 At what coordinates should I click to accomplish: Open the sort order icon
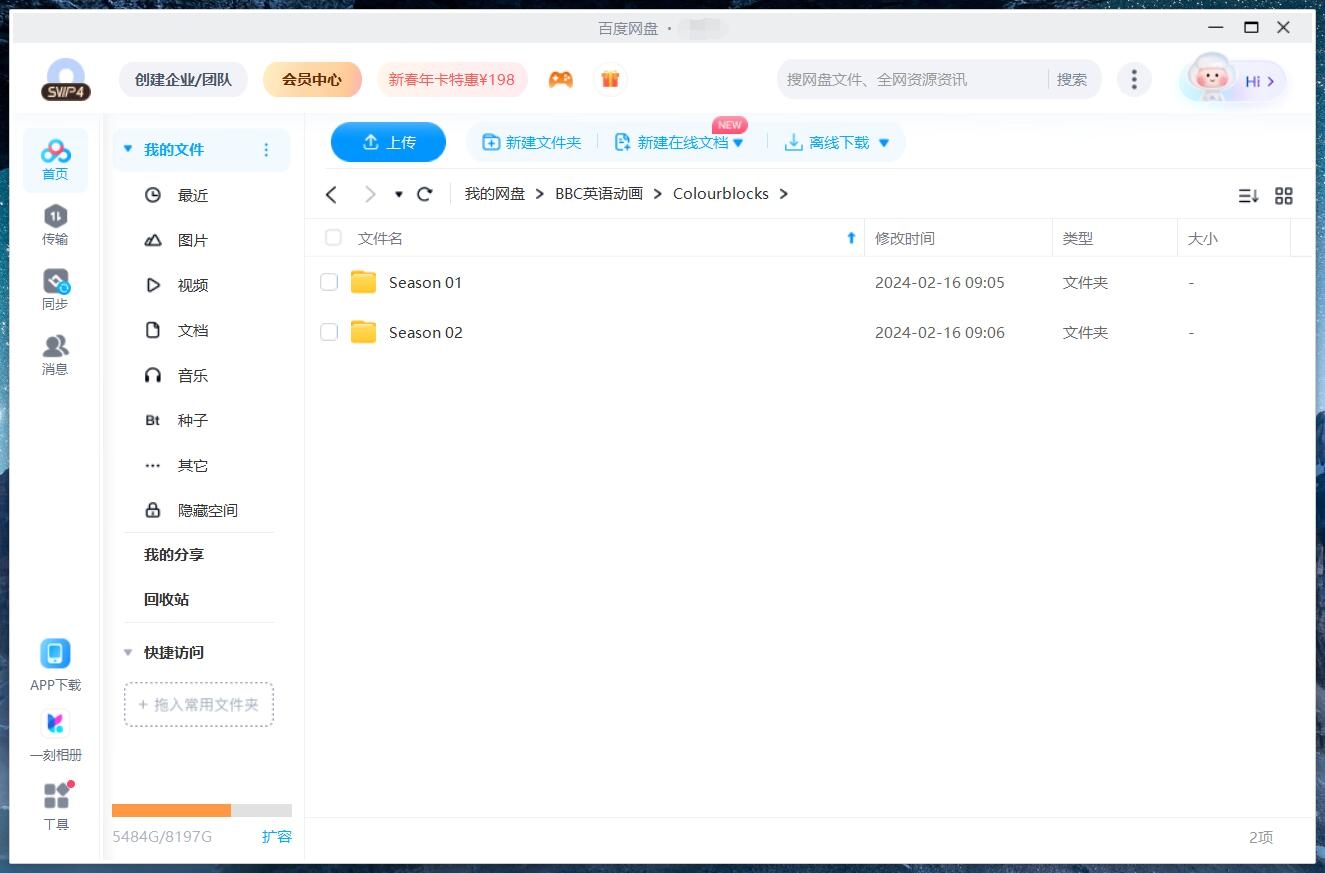pos(1248,196)
